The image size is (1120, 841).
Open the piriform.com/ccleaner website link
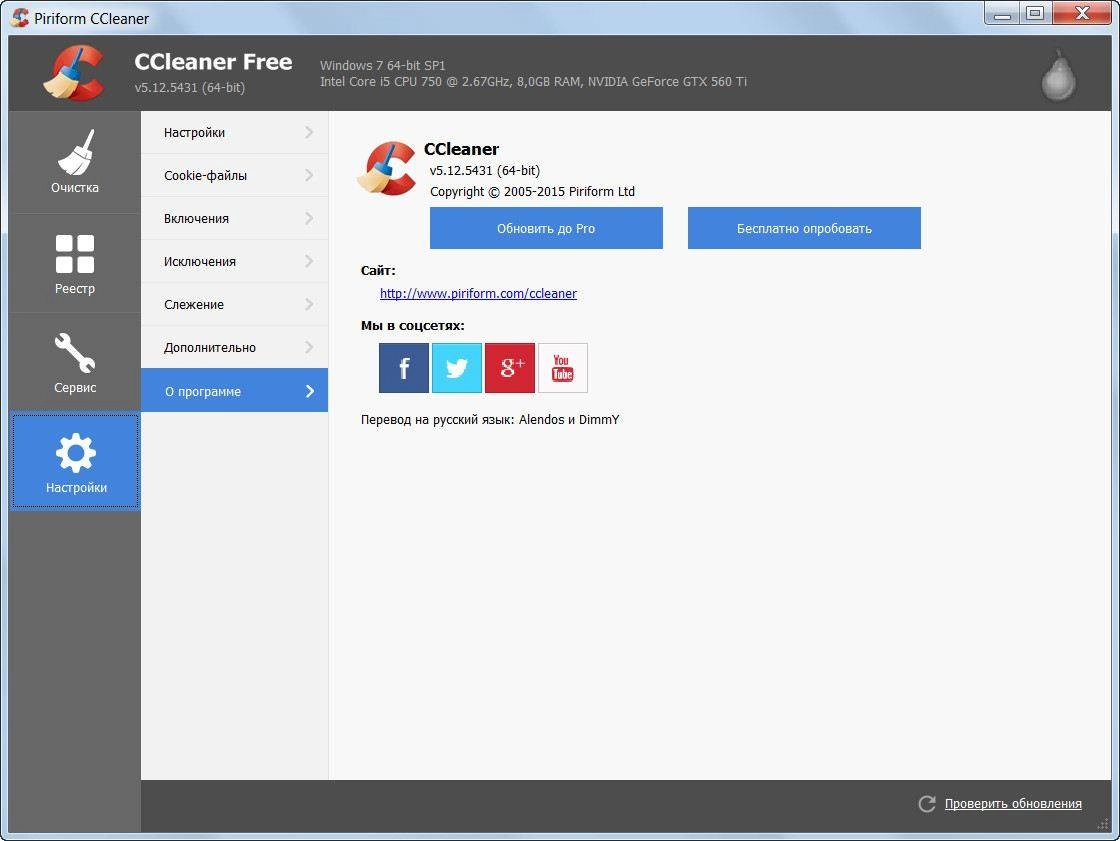(x=478, y=293)
